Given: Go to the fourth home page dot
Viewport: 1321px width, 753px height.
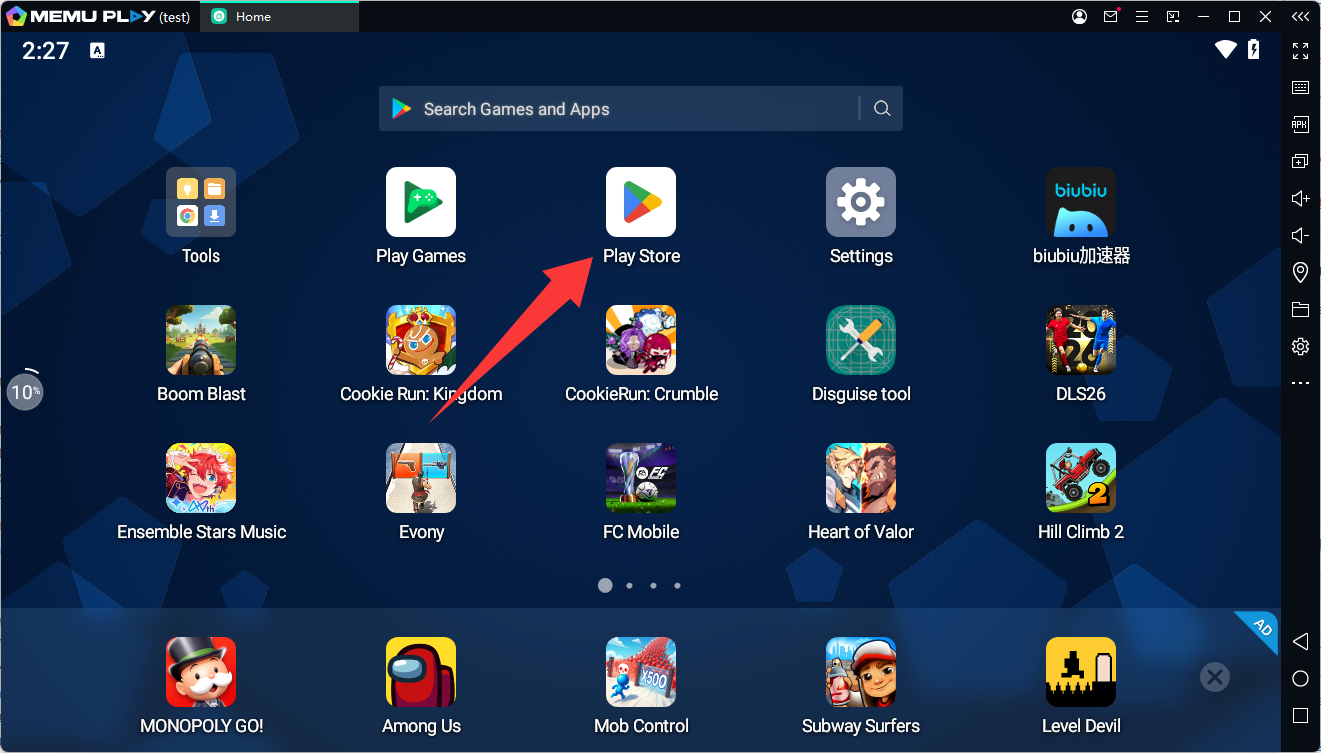Looking at the screenshot, I should [x=677, y=586].
